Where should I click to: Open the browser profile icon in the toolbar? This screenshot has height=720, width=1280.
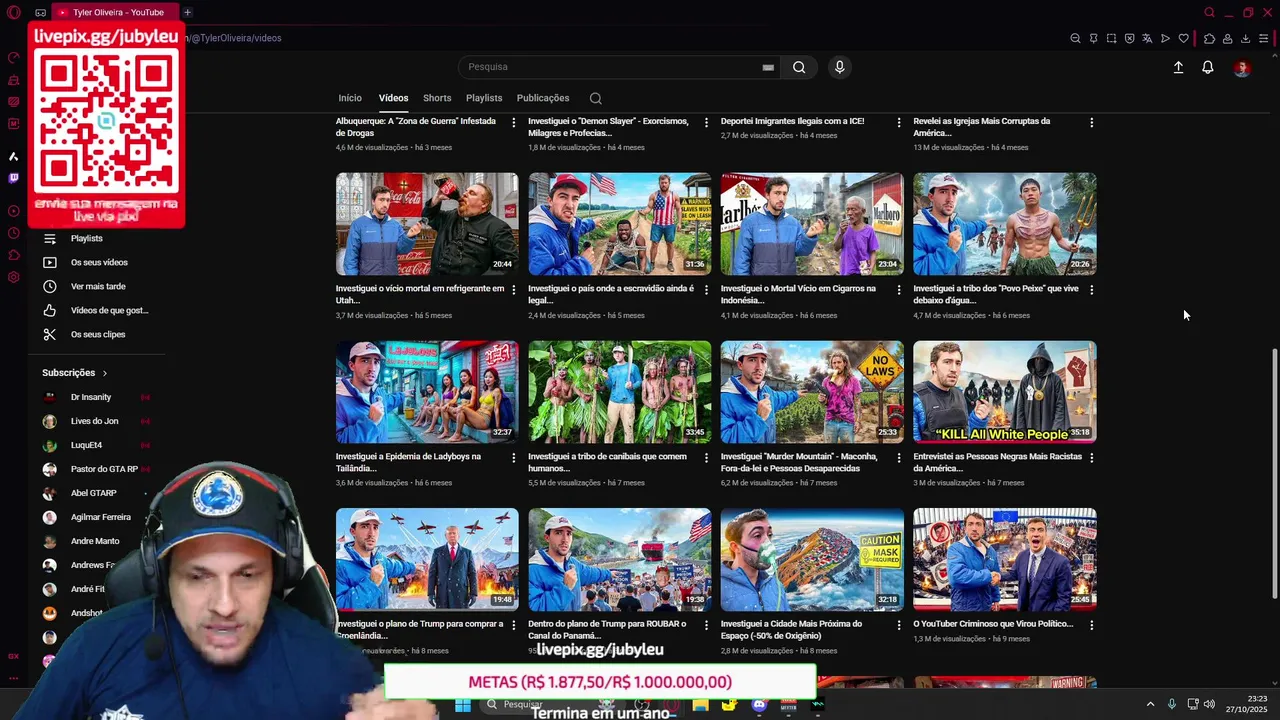[1227, 38]
